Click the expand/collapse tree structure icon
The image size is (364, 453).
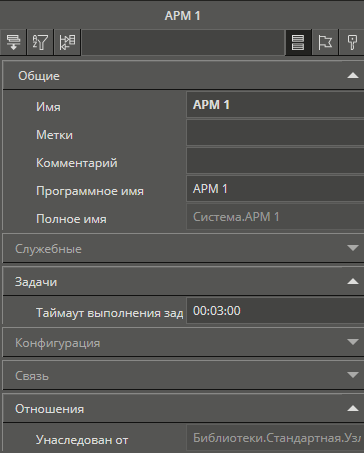[x=67, y=42]
